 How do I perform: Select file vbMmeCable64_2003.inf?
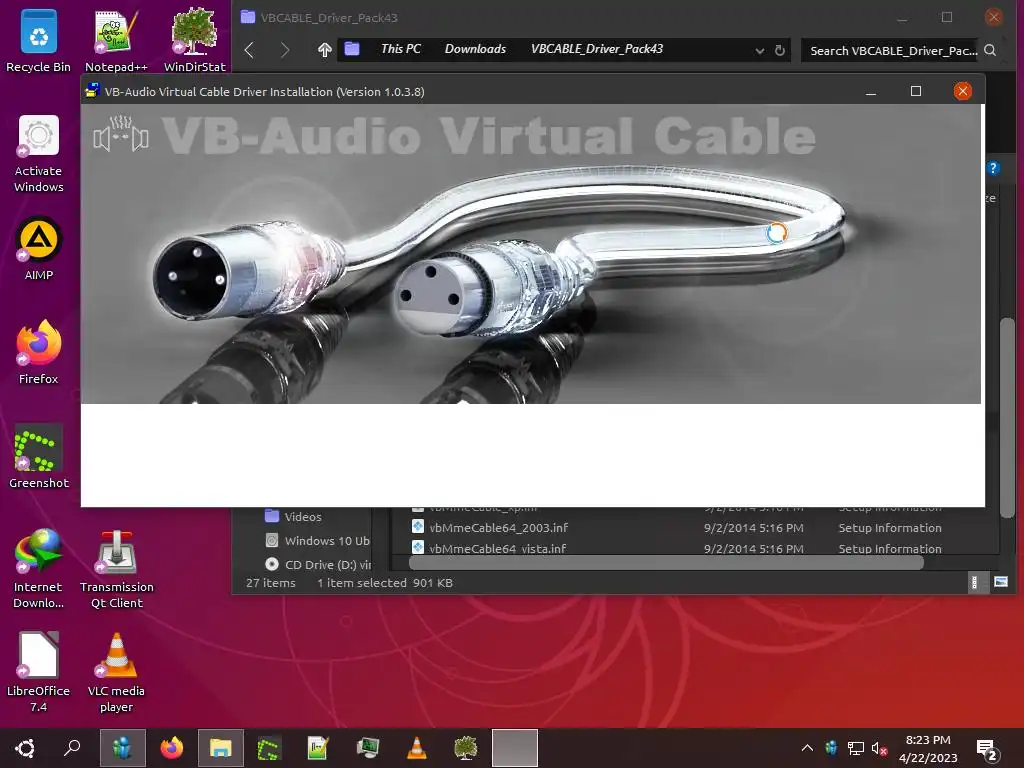pyautogui.click(x=498, y=528)
